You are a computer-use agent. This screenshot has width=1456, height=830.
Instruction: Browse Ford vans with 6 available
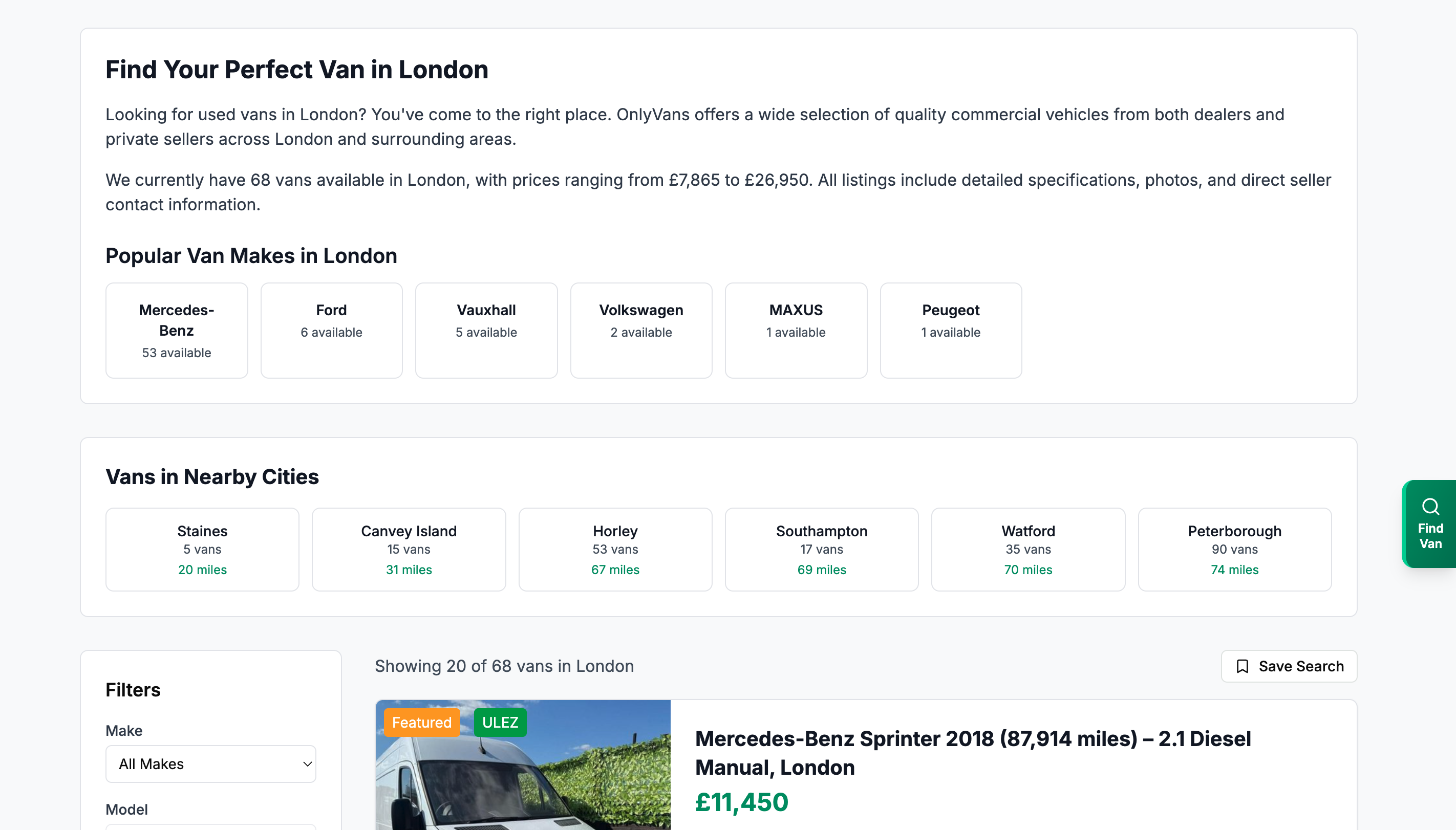tap(331, 330)
